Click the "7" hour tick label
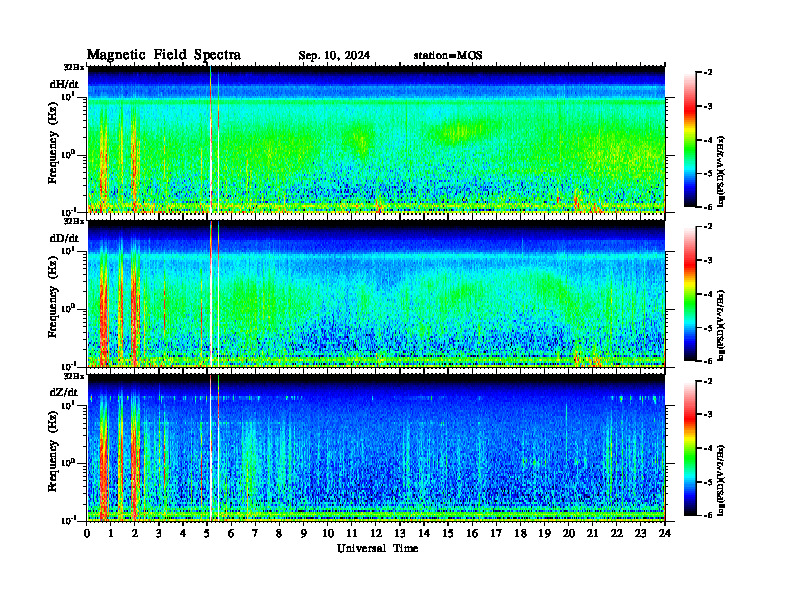The image size is (792, 612). [x=255, y=533]
